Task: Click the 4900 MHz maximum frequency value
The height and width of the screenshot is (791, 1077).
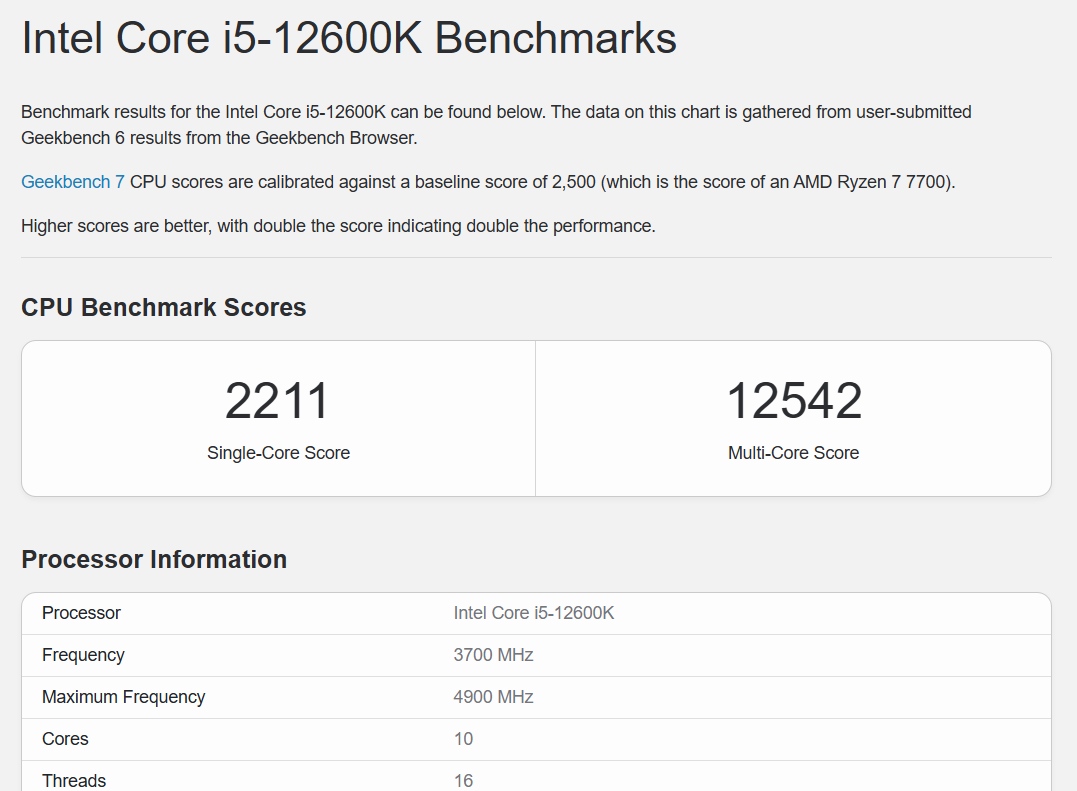Action: [493, 697]
